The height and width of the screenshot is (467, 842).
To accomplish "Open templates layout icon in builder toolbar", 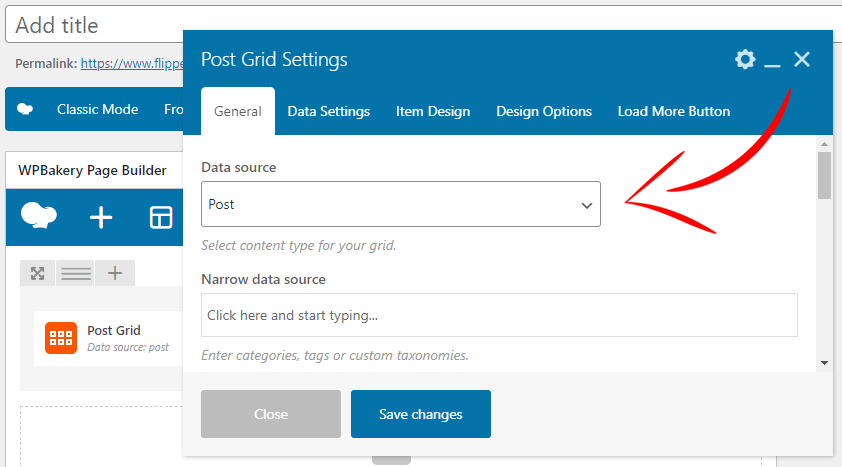I will (x=161, y=217).
